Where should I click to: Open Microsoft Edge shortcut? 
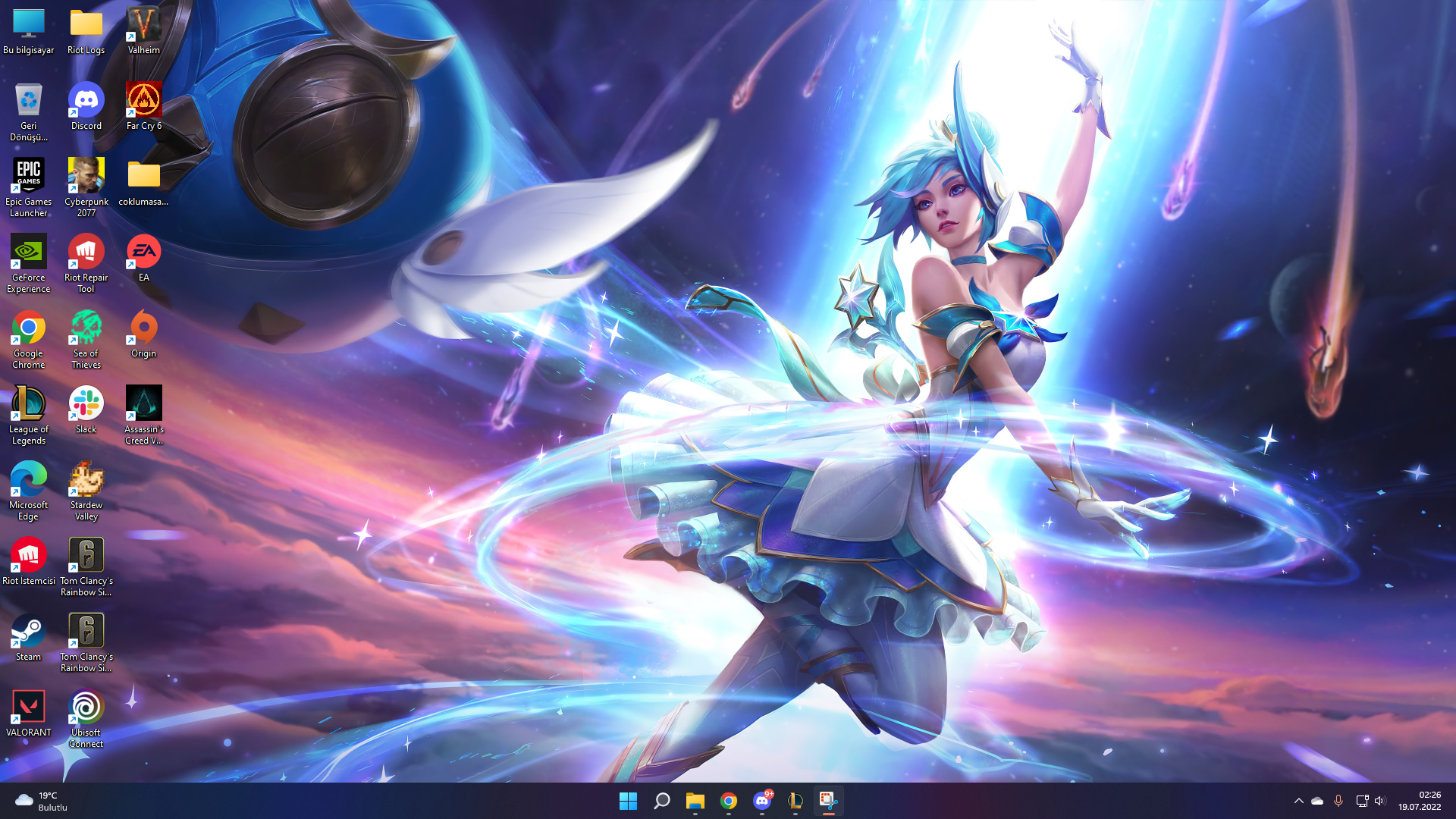pos(29,491)
